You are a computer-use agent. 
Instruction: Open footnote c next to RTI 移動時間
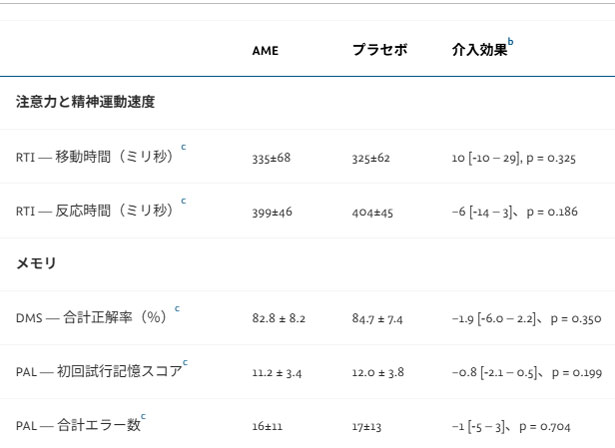183,148
